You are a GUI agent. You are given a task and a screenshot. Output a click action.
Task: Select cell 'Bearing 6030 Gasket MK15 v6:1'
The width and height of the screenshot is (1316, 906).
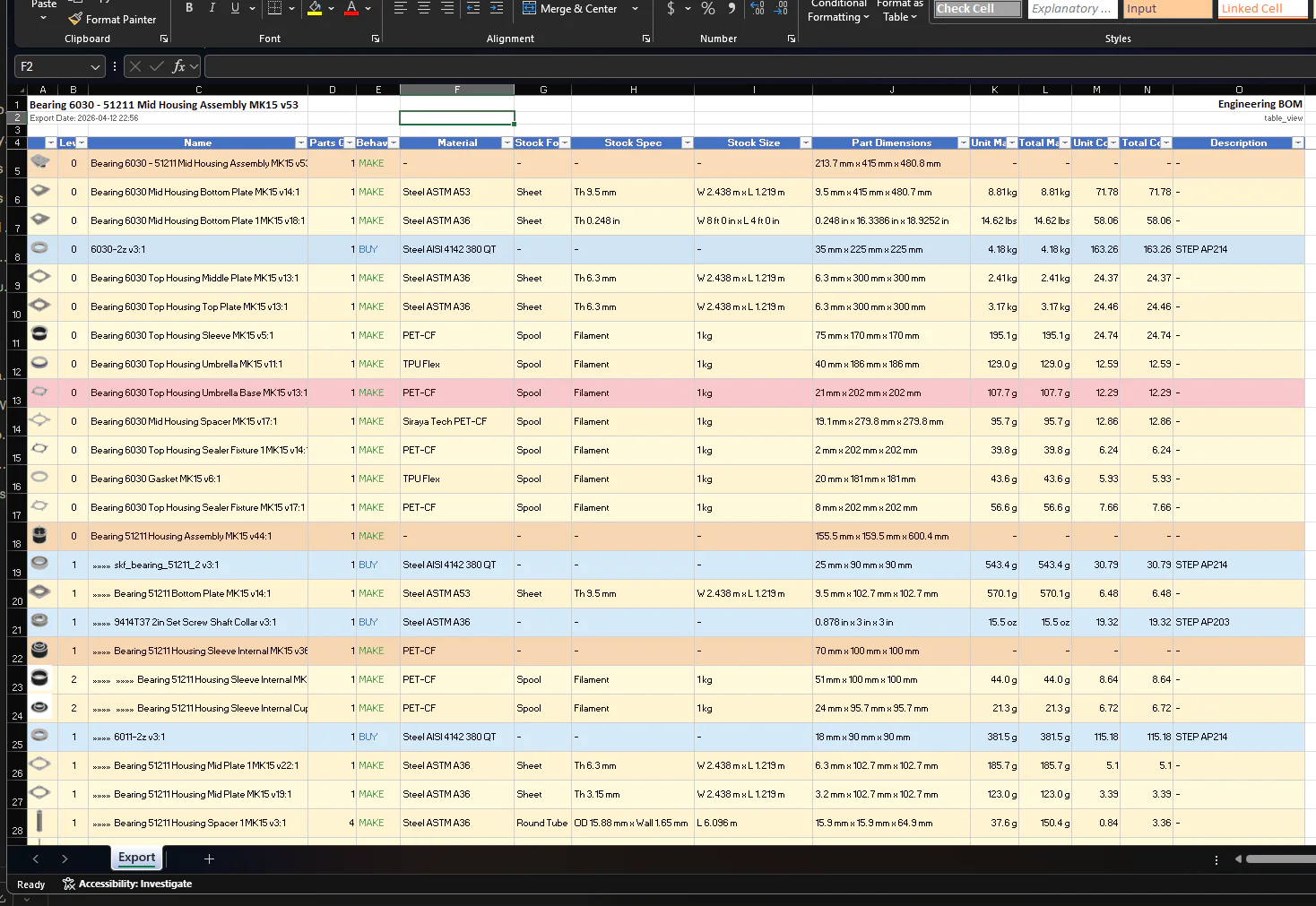[x=198, y=479]
